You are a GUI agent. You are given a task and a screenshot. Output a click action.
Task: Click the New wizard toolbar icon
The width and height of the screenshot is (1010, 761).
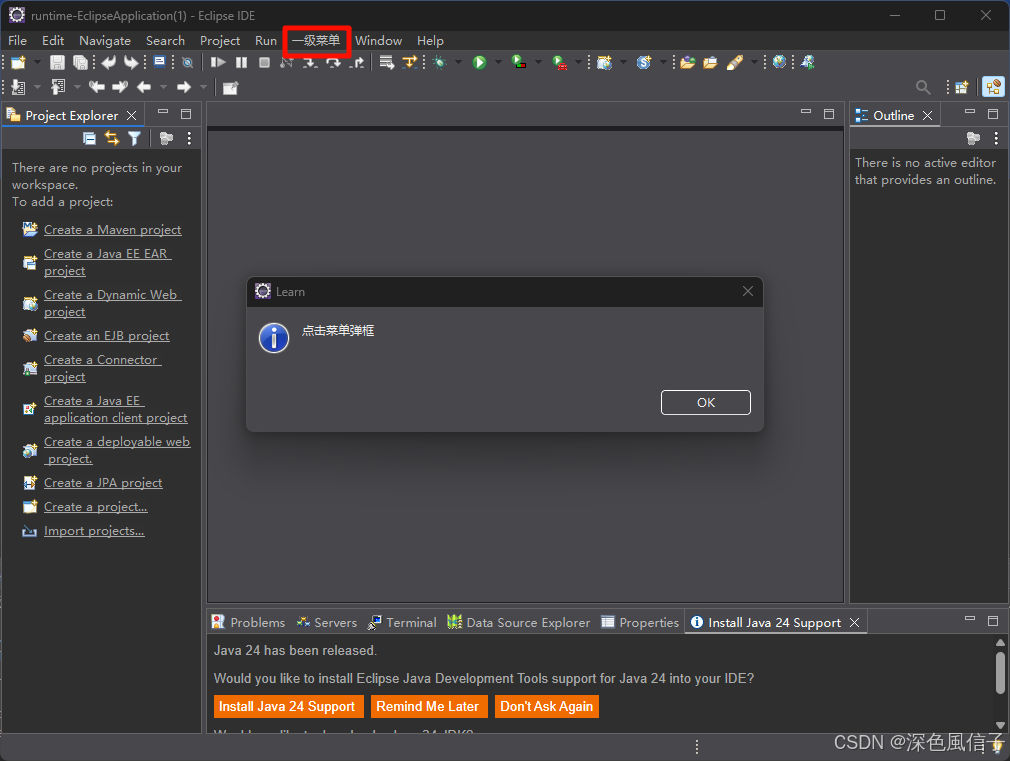tap(18, 63)
